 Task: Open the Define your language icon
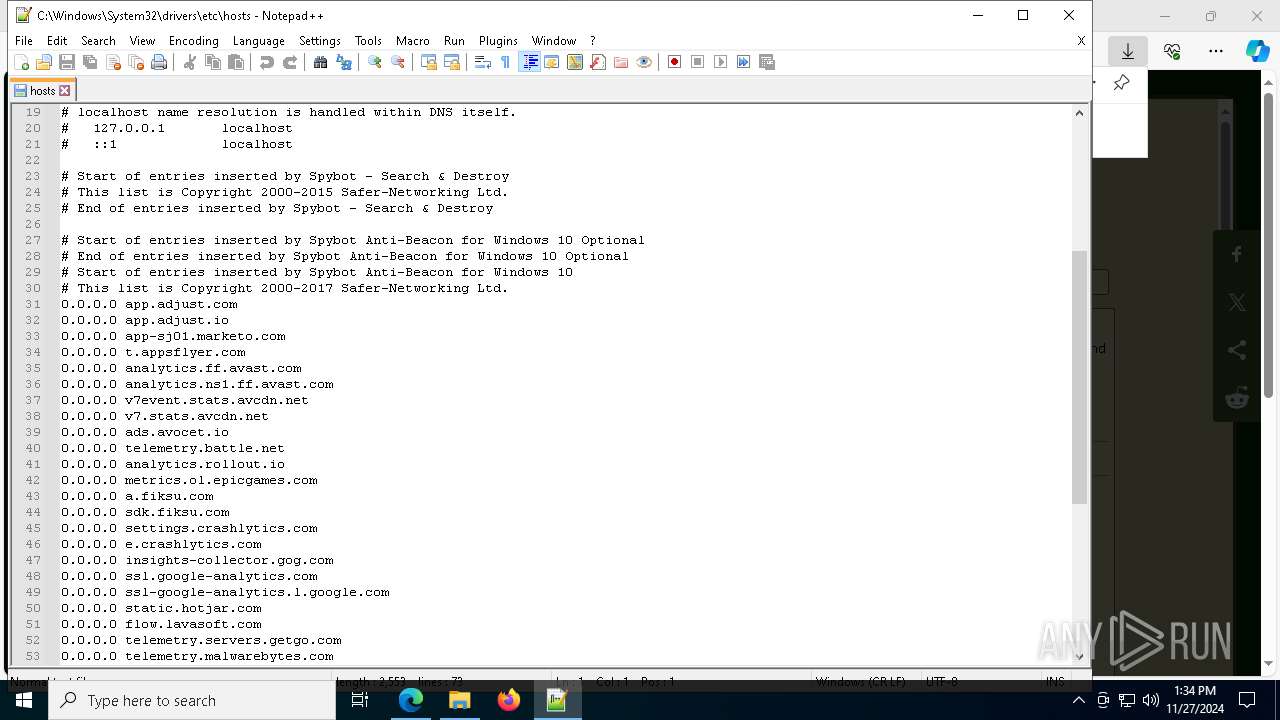point(552,62)
